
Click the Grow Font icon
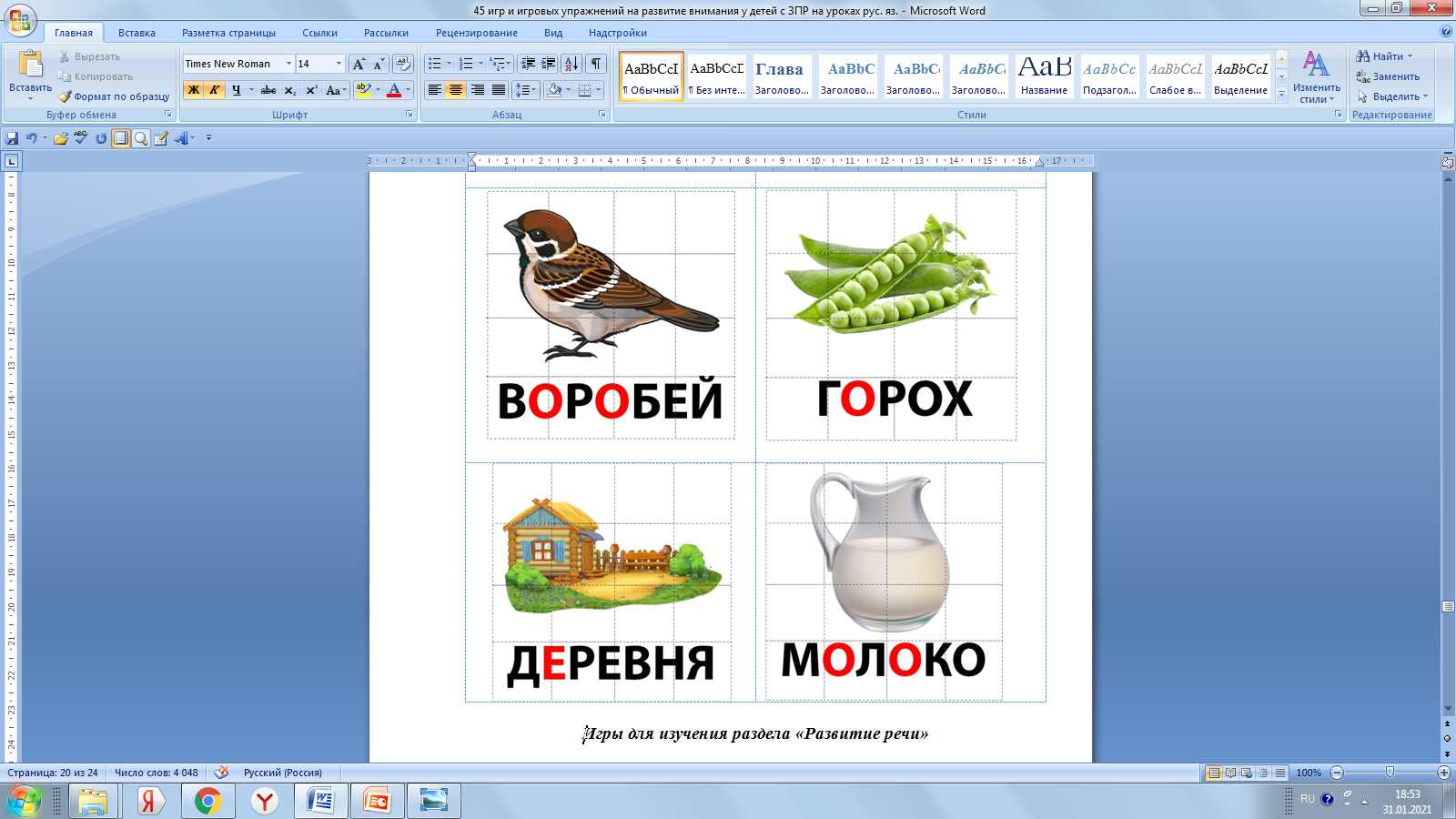coord(359,64)
